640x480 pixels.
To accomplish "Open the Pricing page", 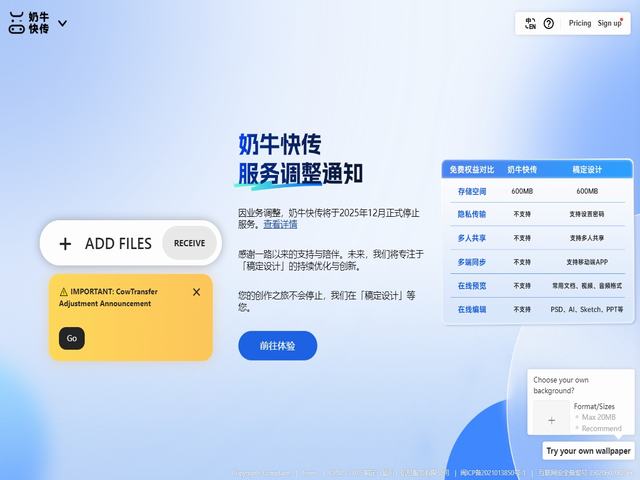I will (580, 23).
